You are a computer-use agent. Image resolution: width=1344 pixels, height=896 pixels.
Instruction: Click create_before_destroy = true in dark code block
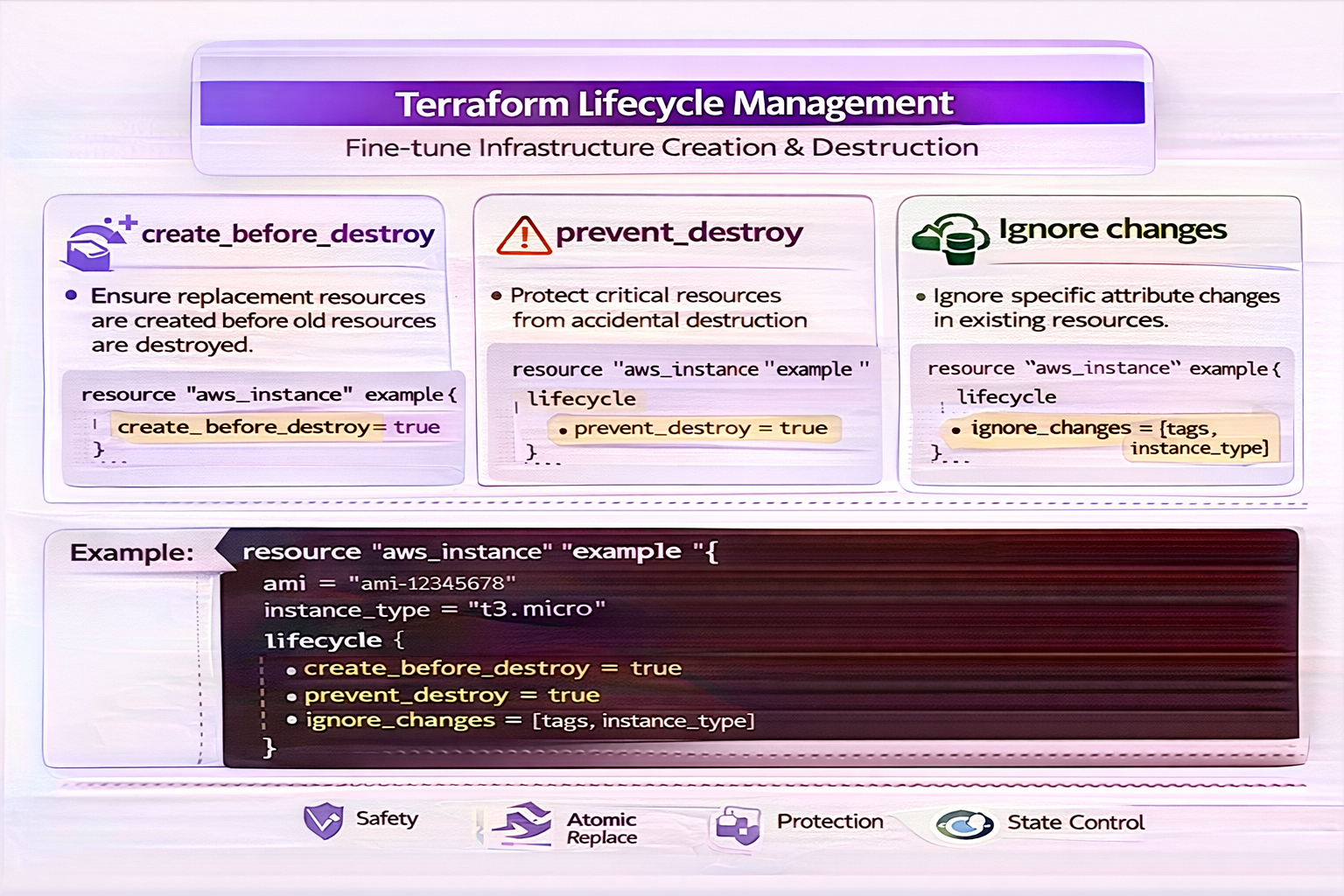coord(493,668)
